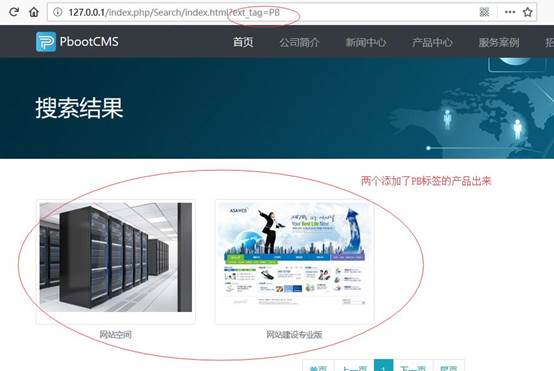554x371 pixels.
Task: Click the 网站空间 product title
Action: [x=116, y=334]
